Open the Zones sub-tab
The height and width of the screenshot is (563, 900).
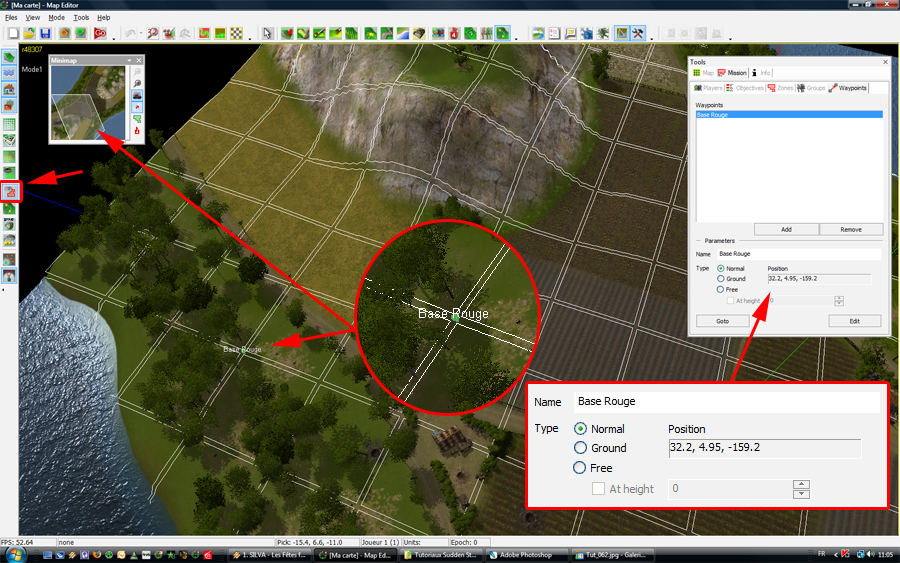click(x=781, y=88)
